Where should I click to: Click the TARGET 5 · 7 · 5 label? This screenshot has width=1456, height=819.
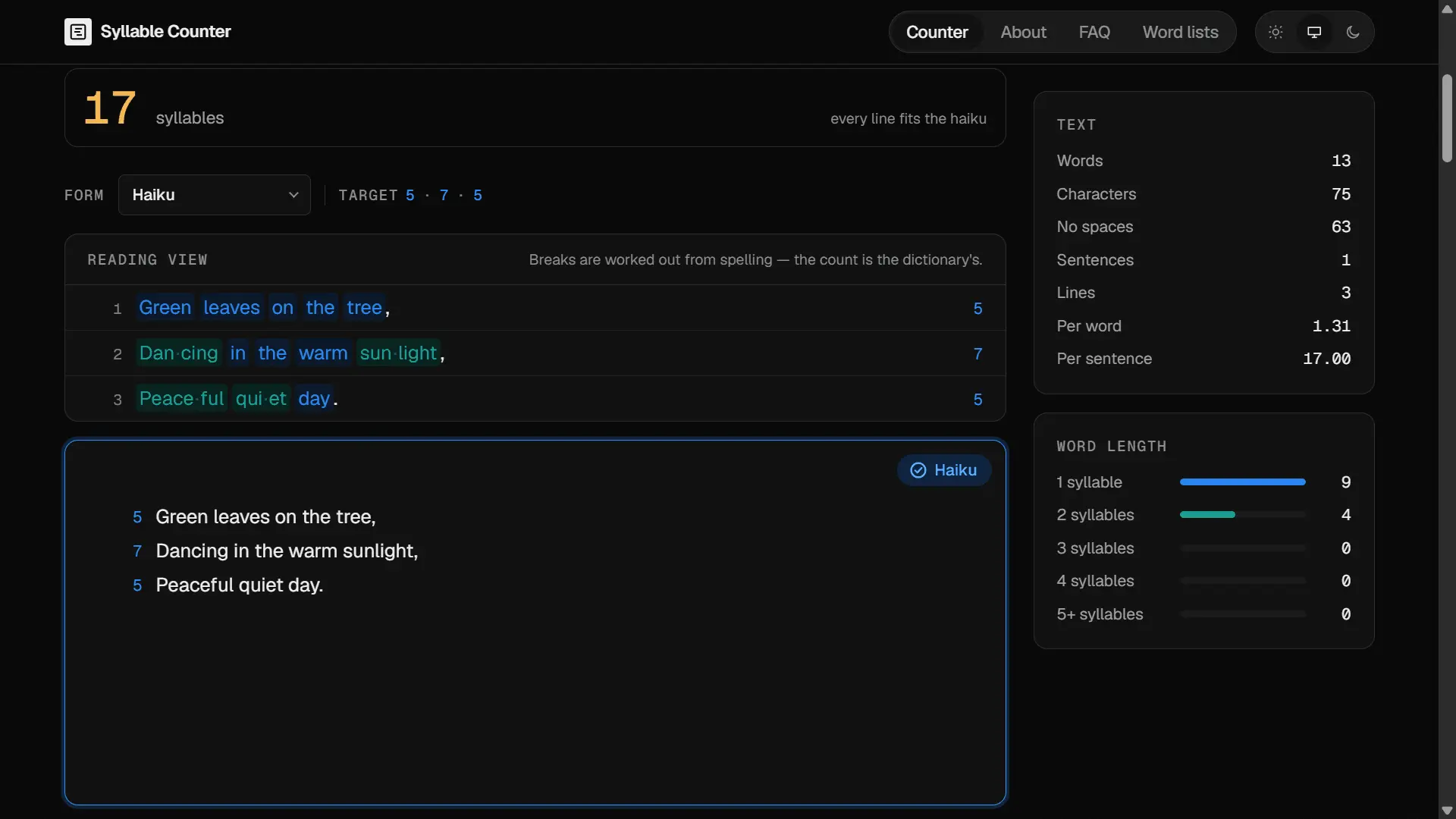coord(410,196)
